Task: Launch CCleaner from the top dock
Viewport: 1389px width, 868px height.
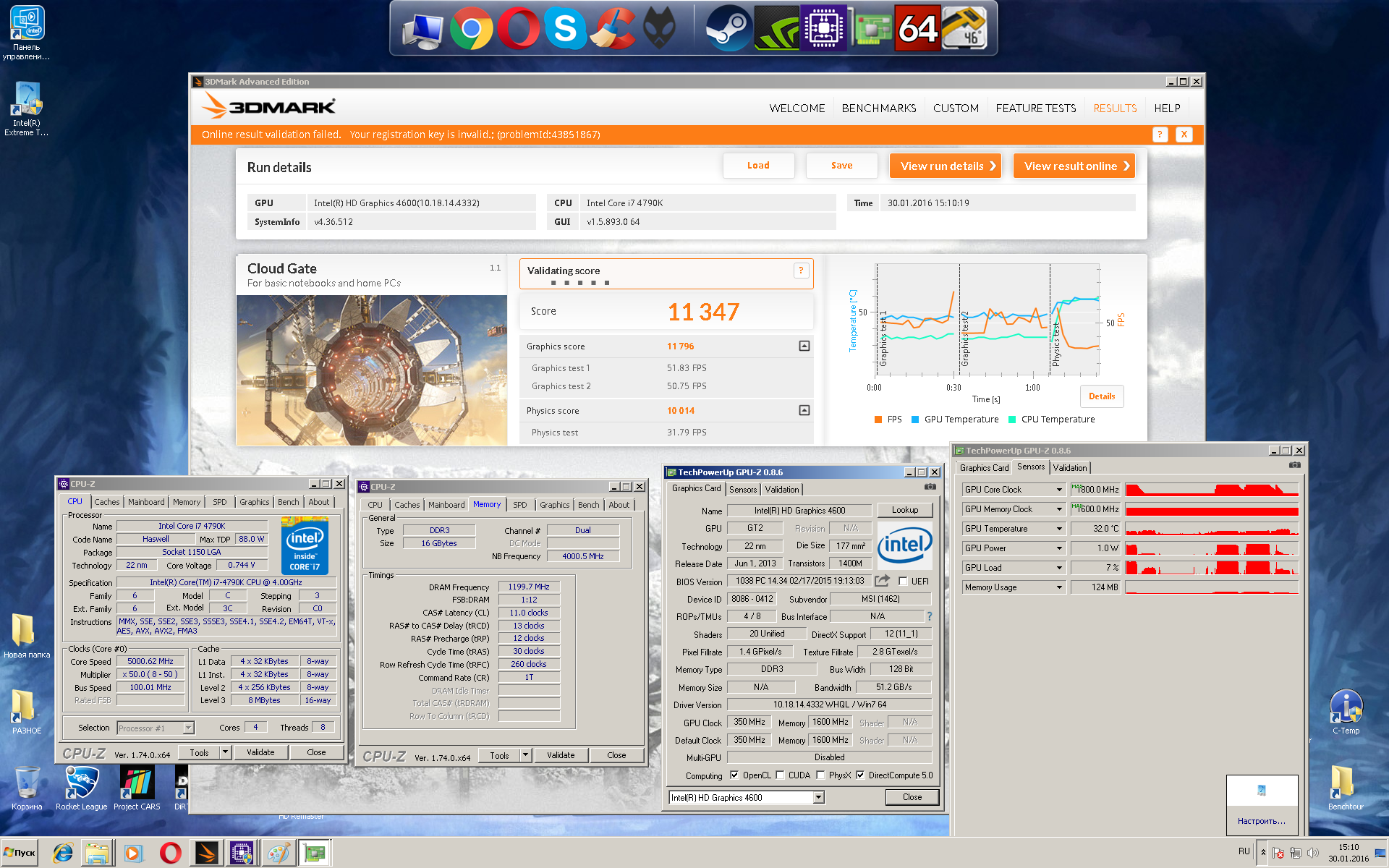Action: [612, 29]
